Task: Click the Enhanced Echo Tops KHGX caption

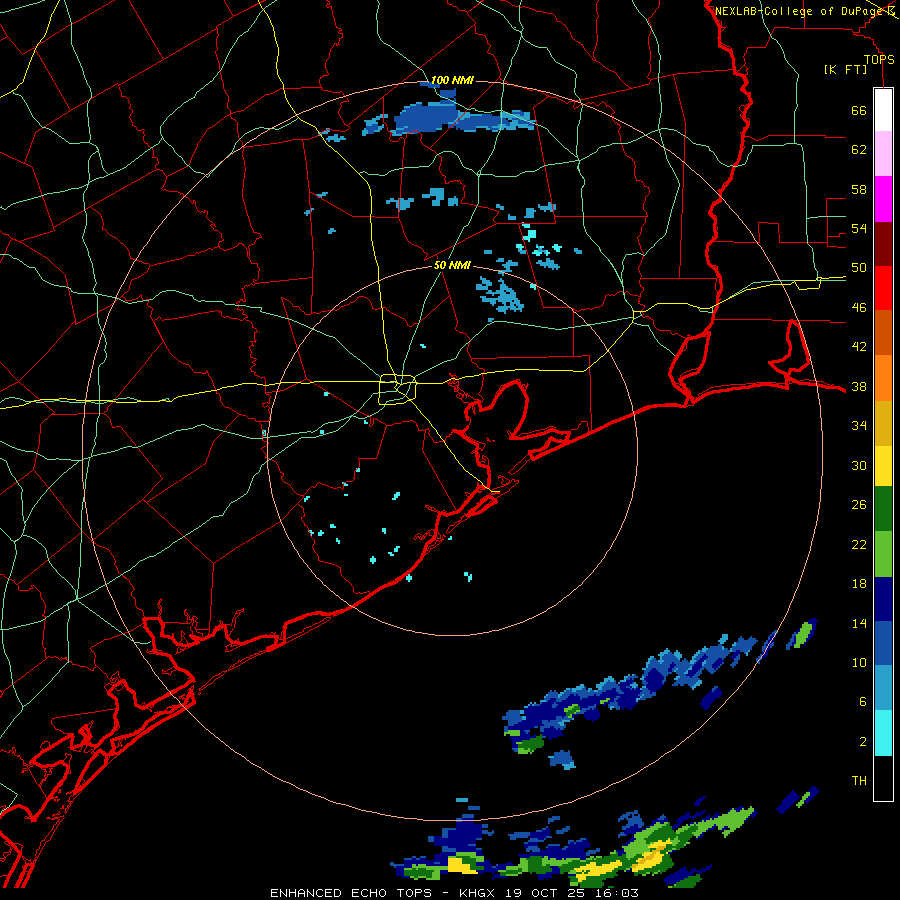Action: (454, 893)
